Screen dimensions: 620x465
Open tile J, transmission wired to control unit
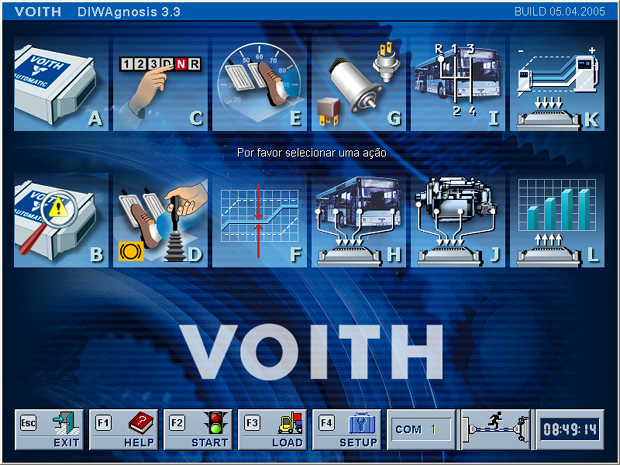point(458,220)
